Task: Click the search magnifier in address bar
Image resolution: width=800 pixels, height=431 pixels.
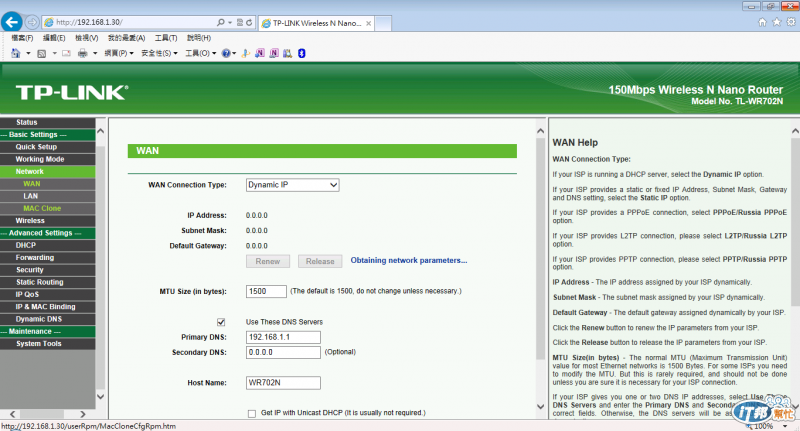Action: click(220, 22)
